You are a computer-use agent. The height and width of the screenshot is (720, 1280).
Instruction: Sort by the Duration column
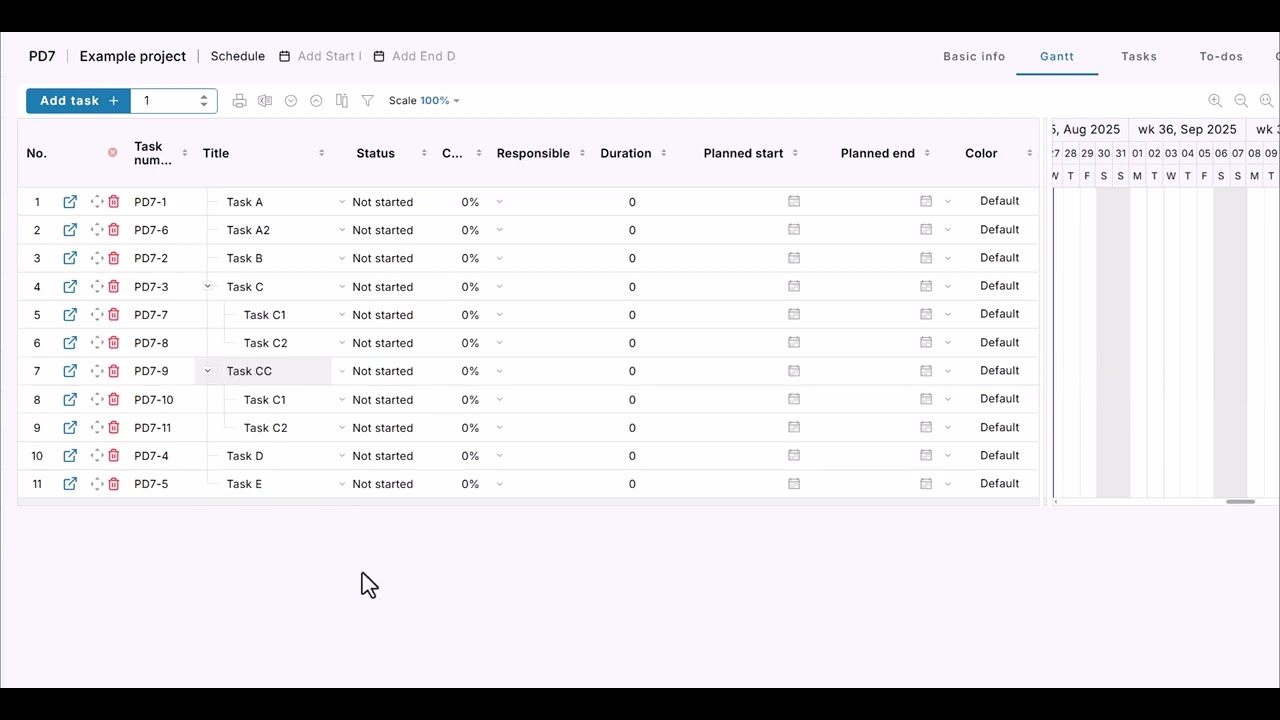[663, 153]
